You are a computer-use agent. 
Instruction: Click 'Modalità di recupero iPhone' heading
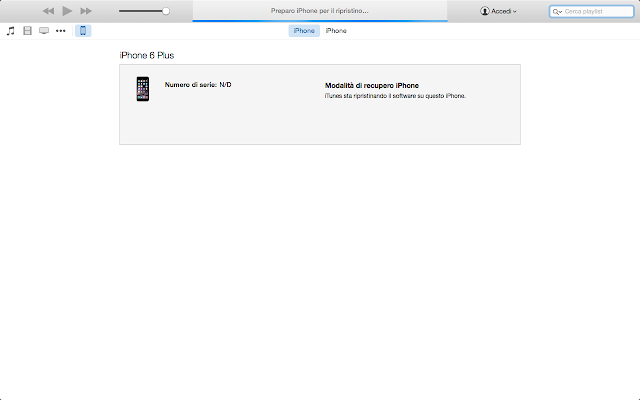(372, 86)
